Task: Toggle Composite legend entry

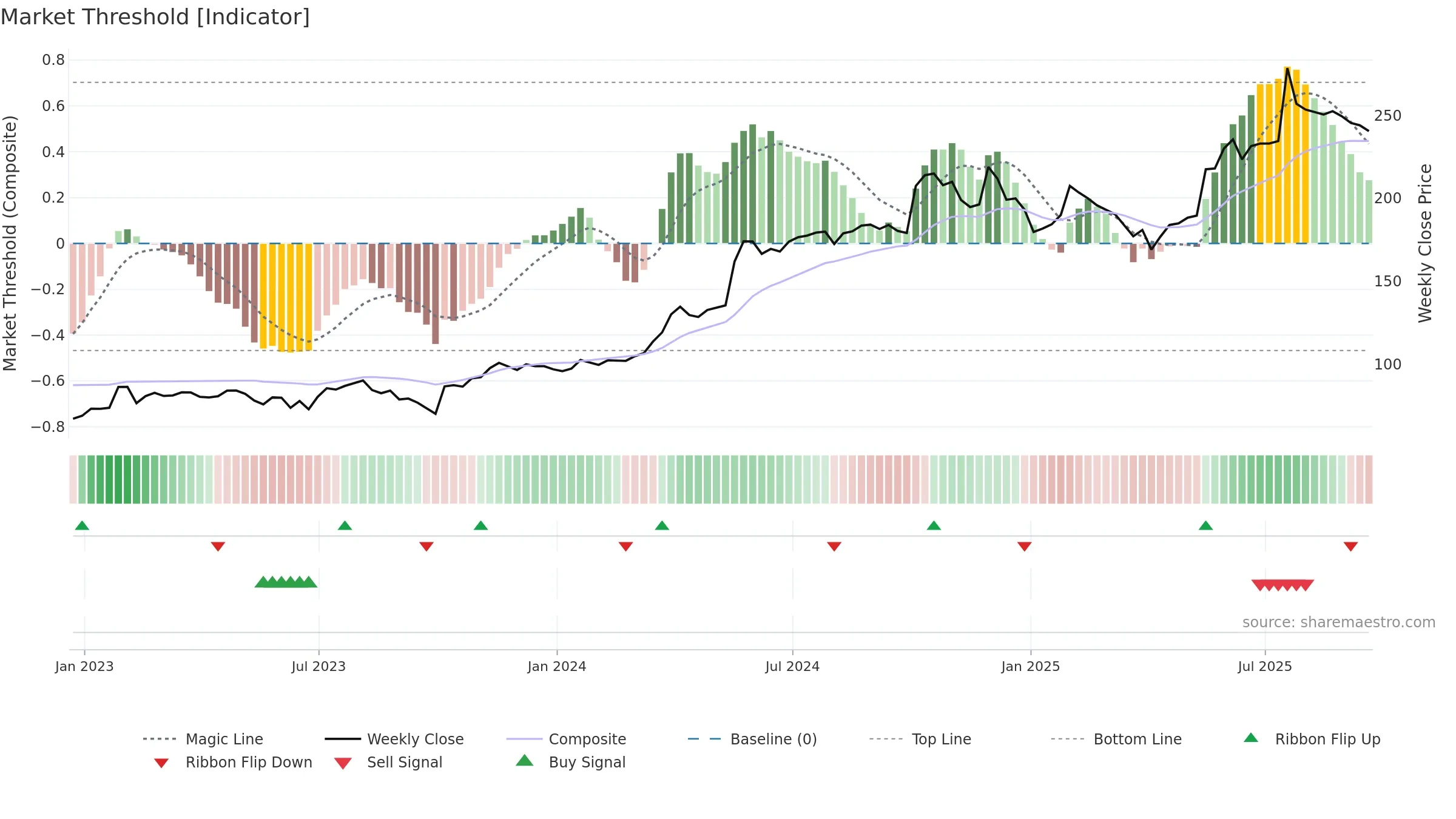Action: 566,739
